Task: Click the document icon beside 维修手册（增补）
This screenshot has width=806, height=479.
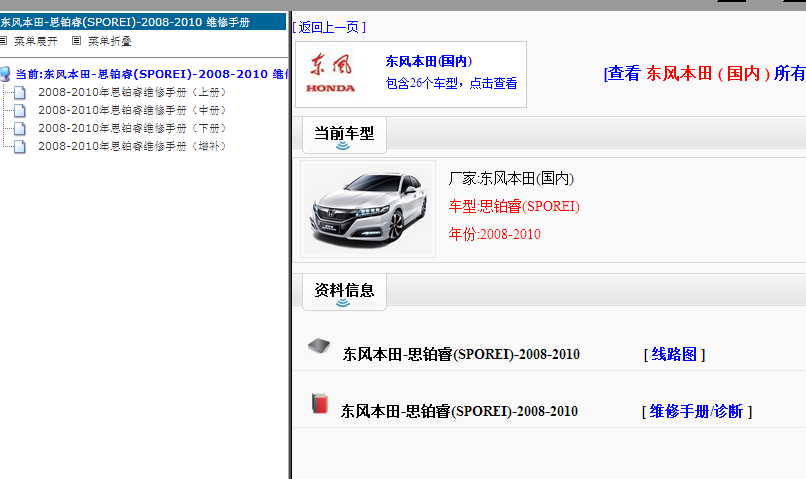Action: tap(20, 147)
